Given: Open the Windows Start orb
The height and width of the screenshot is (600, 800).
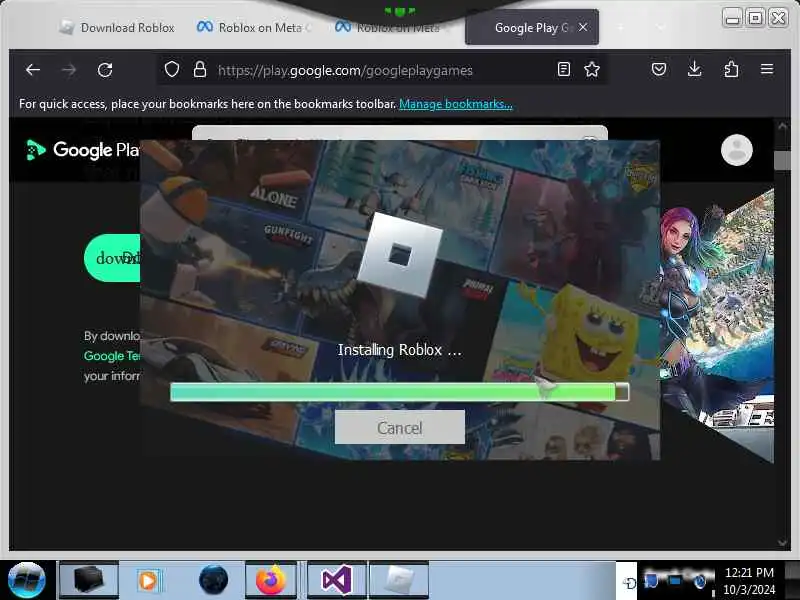Looking at the screenshot, I should [27, 580].
